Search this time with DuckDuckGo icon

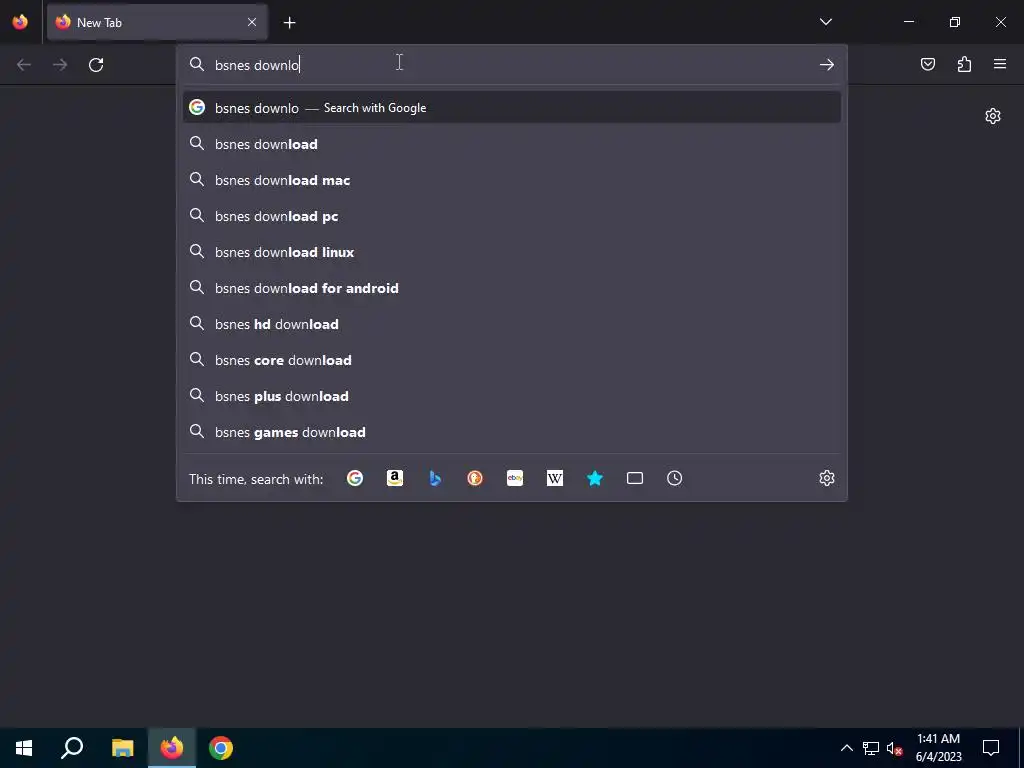tap(475, 479)
